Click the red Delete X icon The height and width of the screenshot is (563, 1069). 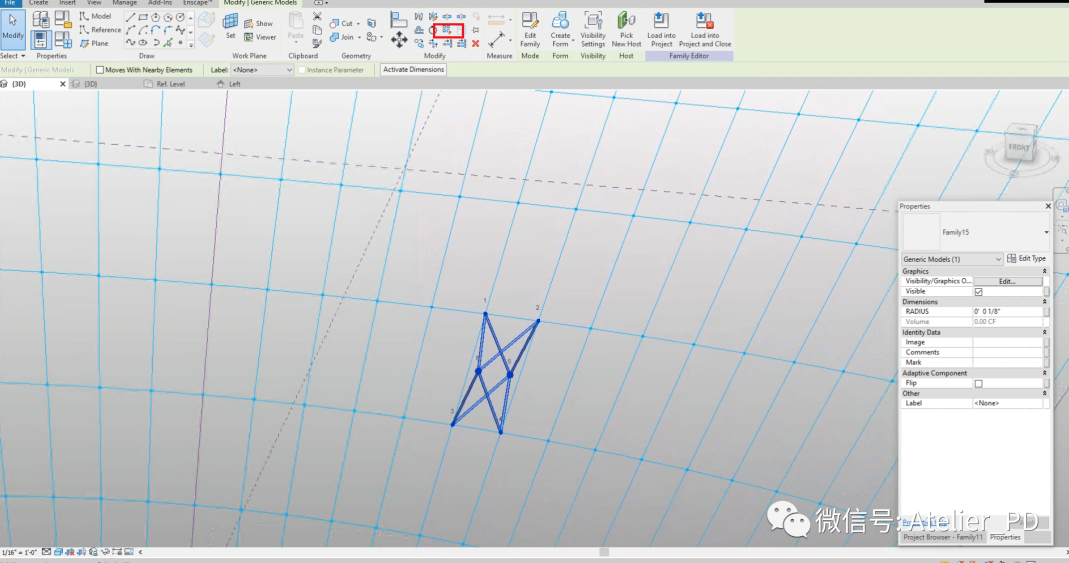pyautogui.click(x=475, y=44)
